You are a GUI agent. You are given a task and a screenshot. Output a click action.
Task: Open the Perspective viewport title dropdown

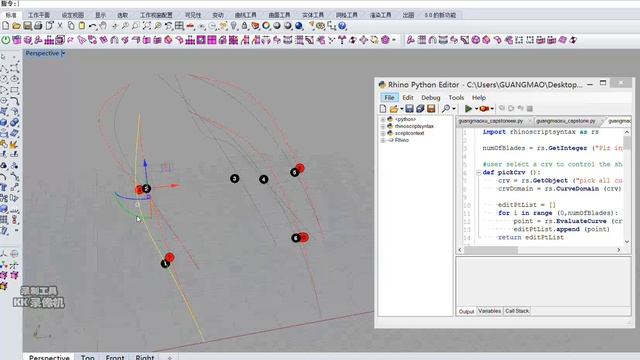(63, 53)
